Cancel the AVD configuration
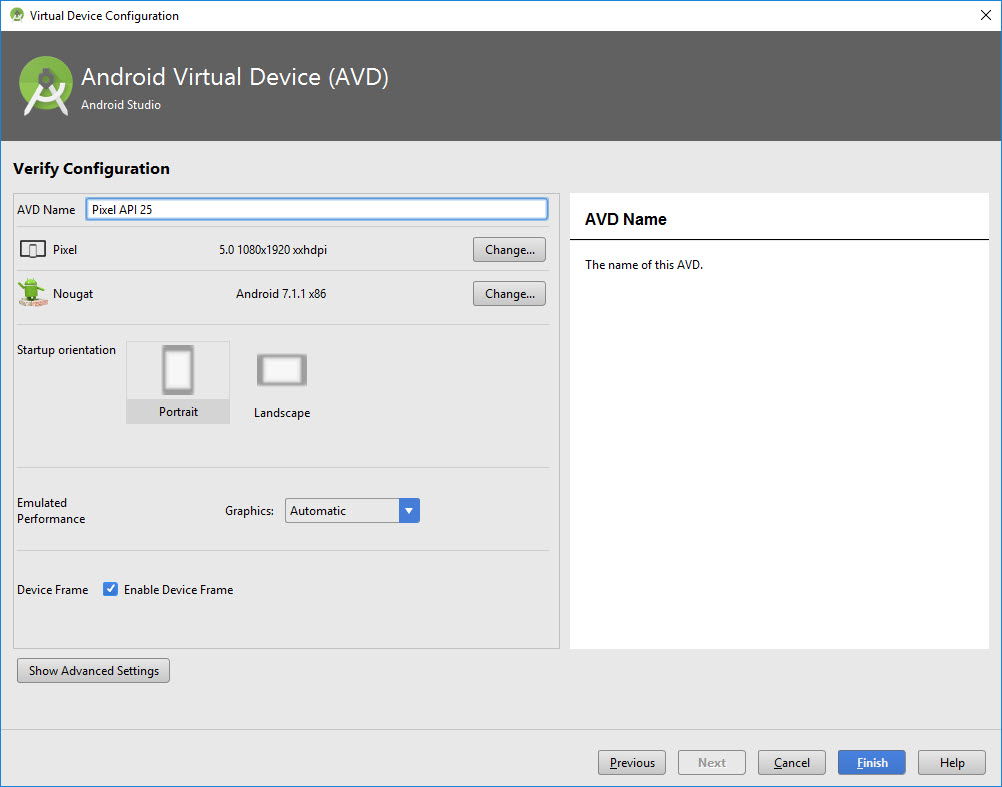1002x787 pixels. (791, 763)
